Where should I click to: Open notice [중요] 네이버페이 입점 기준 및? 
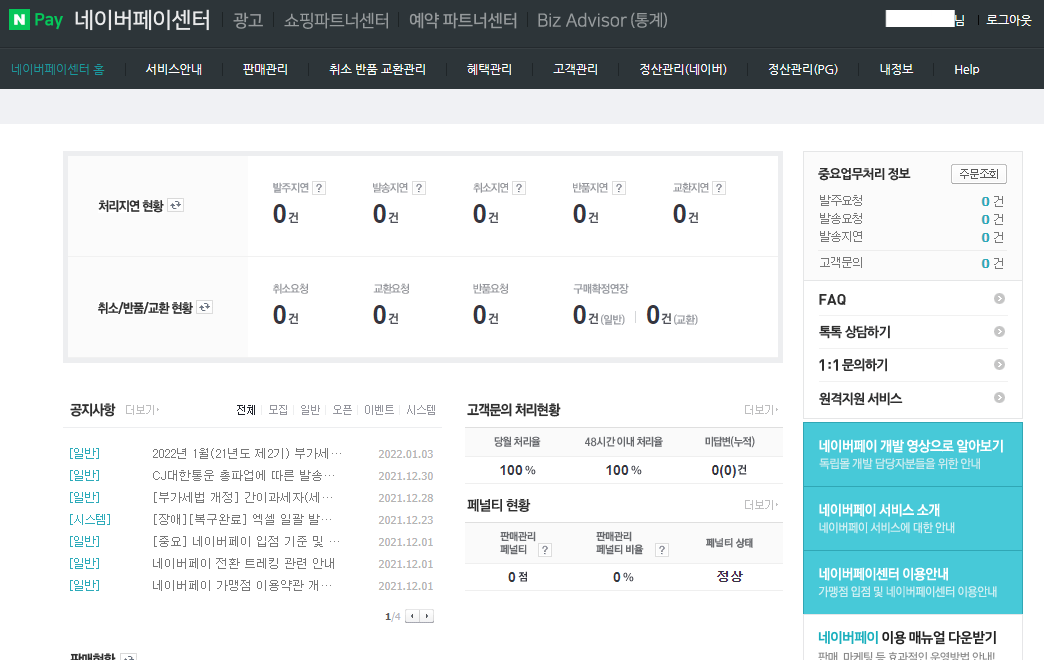(x=246, y=541)
